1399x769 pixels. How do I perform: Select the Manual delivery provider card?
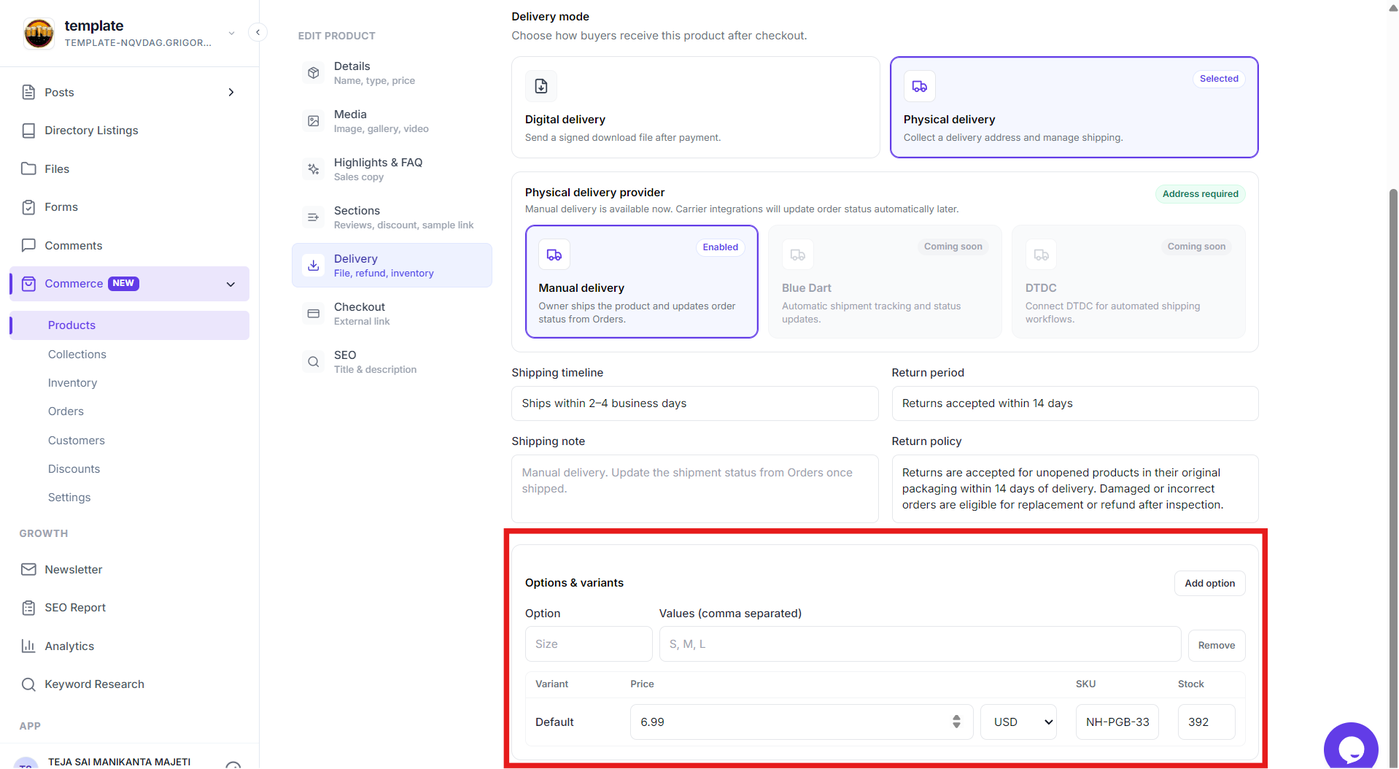point(641,281)
